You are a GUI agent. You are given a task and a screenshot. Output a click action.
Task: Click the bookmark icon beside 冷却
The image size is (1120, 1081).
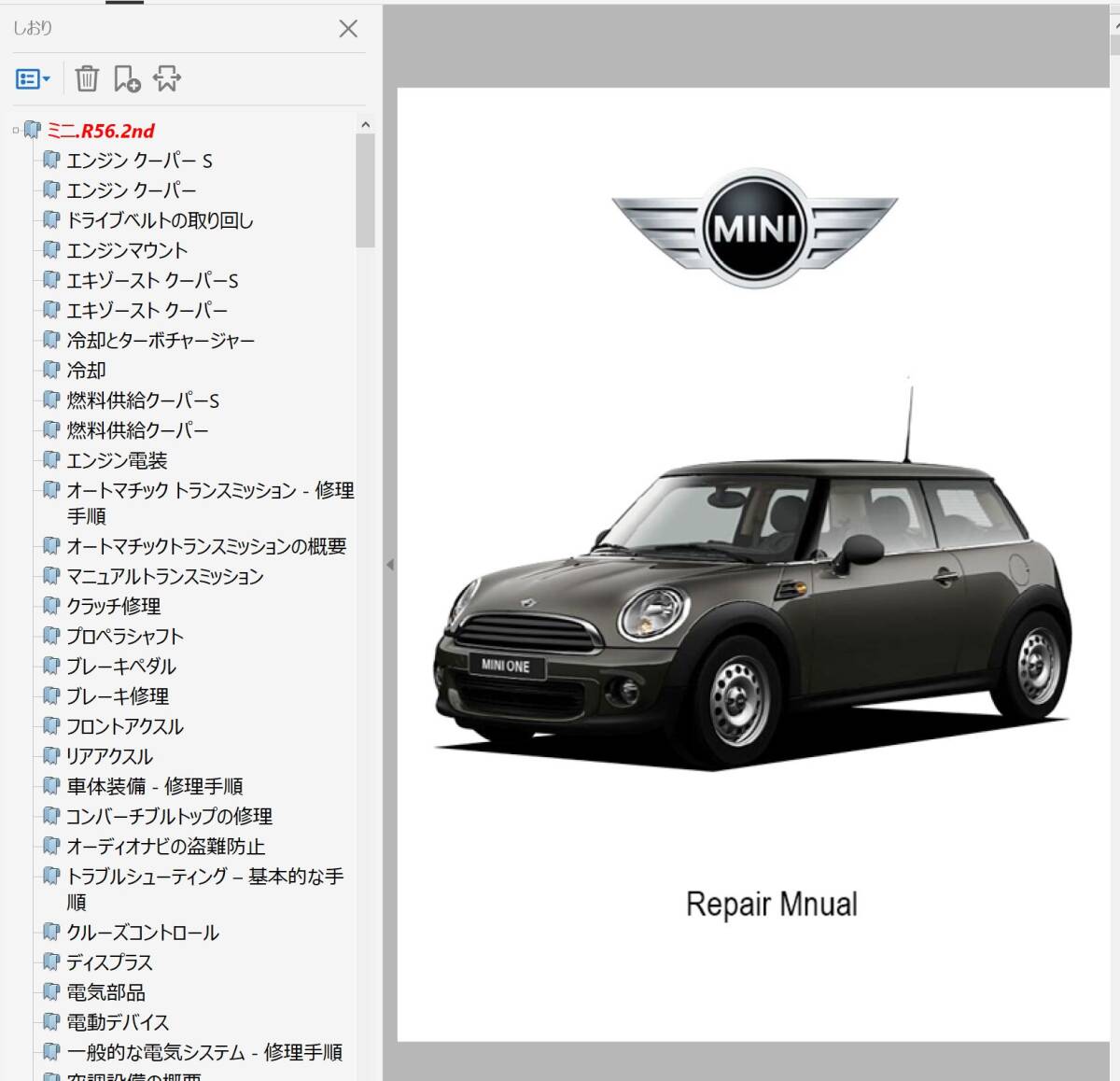click(x=51, y=370)
